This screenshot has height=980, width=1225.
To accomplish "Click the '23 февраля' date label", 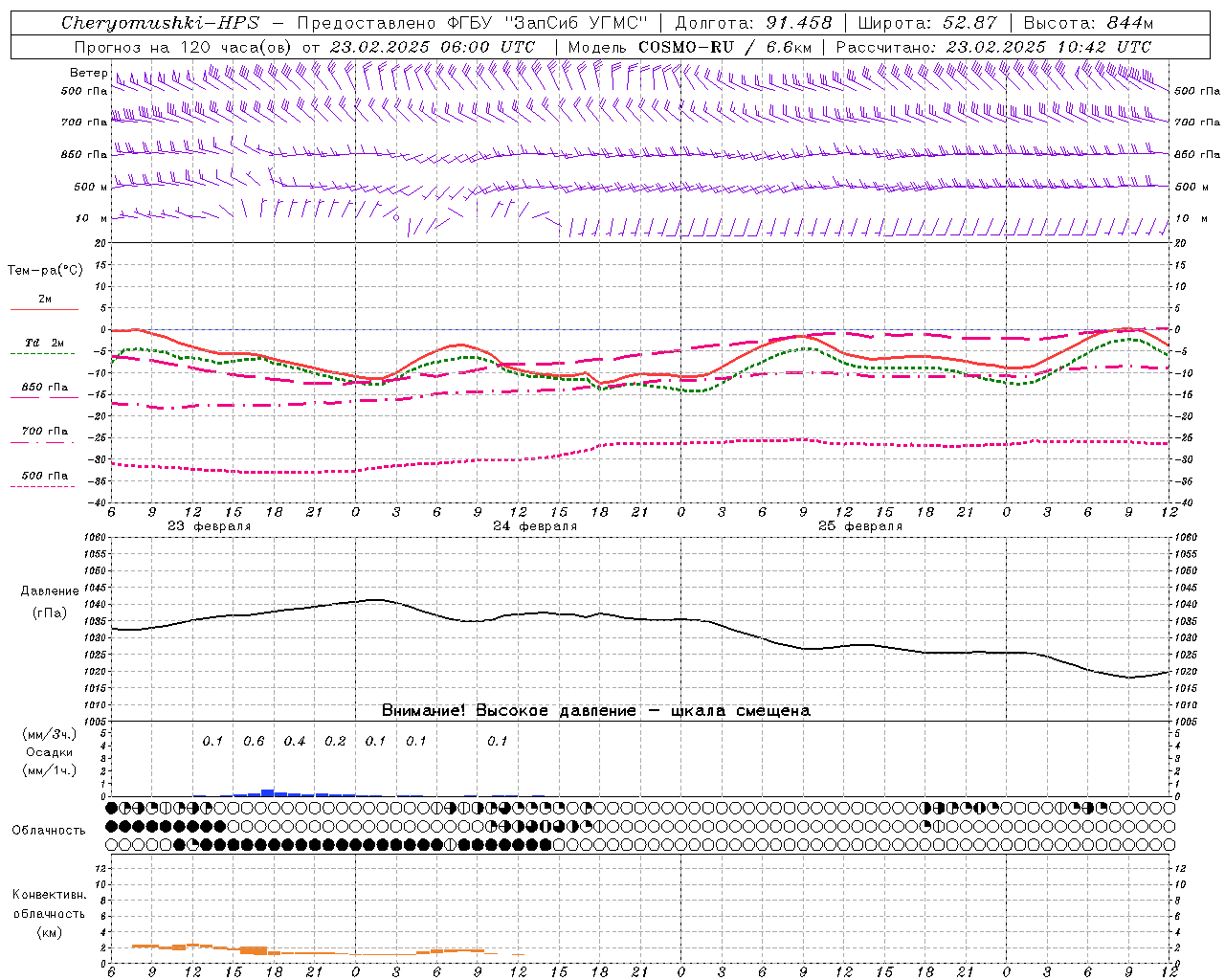I will click(209, 526).
